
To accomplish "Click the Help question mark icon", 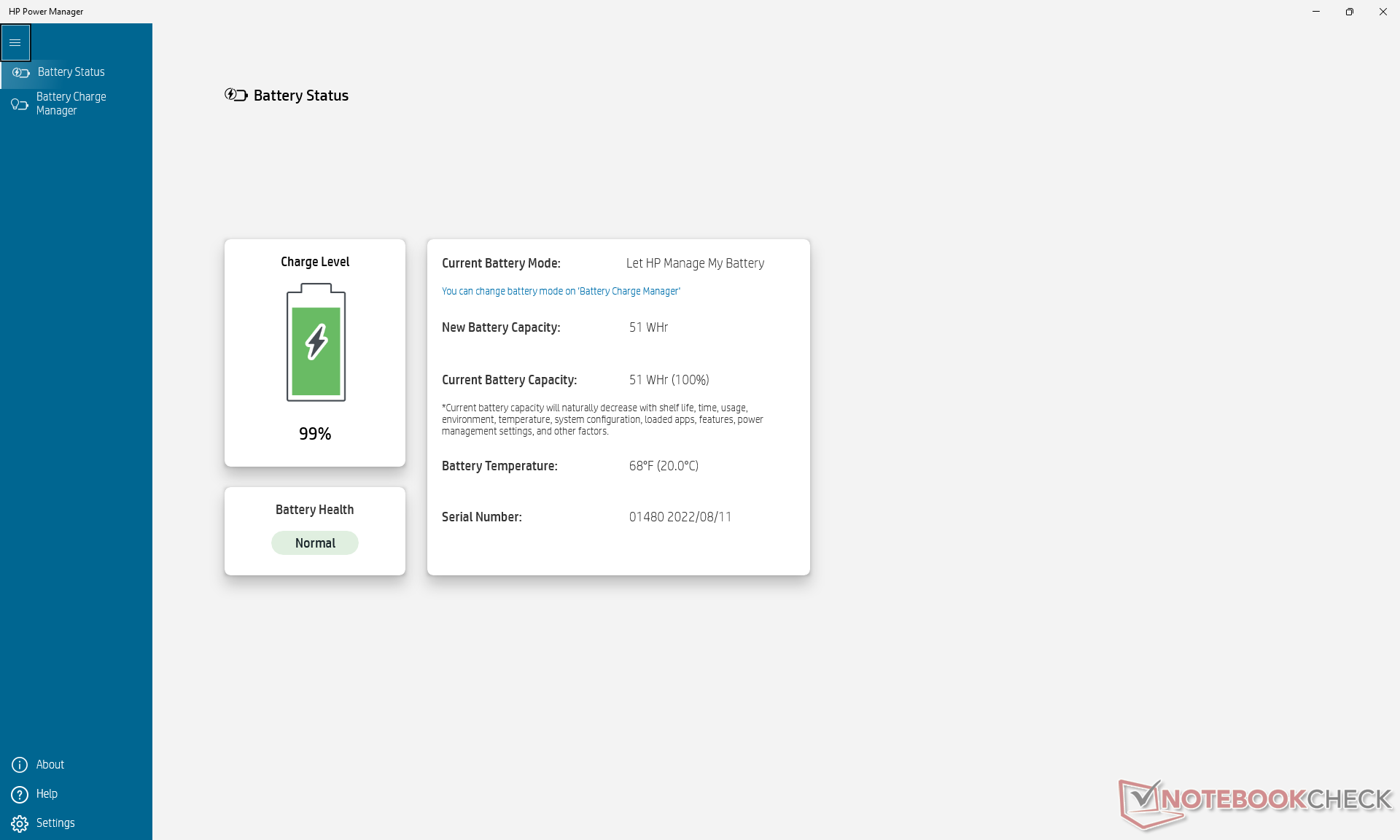I will click(x=20, y=794).
